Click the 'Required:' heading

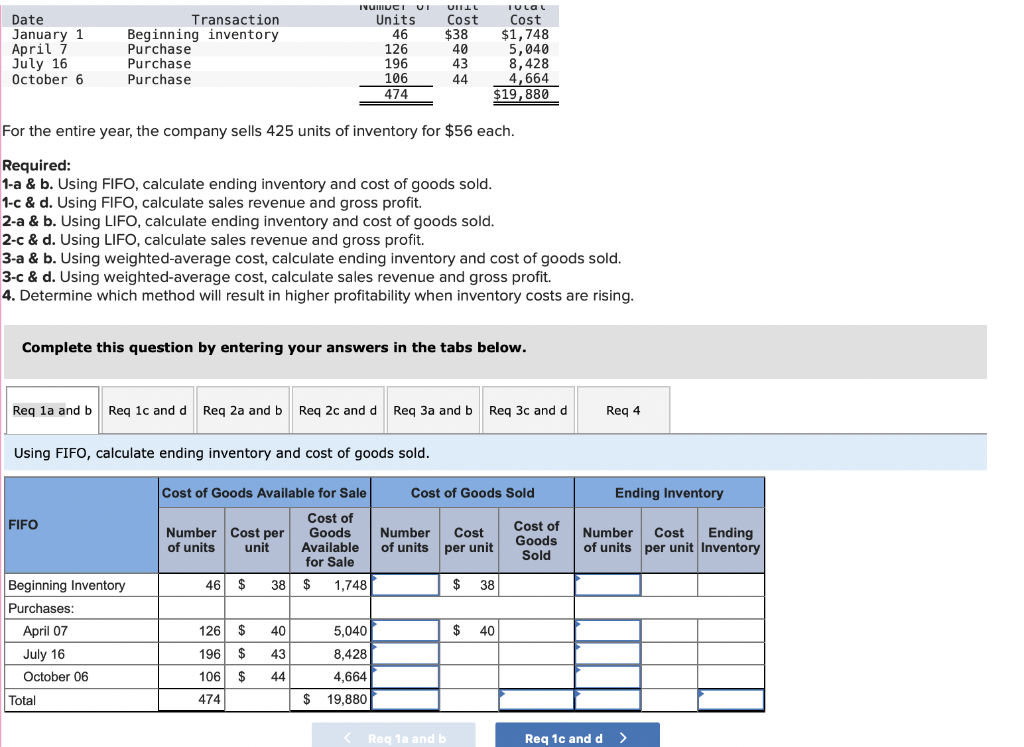coord(37,165)
